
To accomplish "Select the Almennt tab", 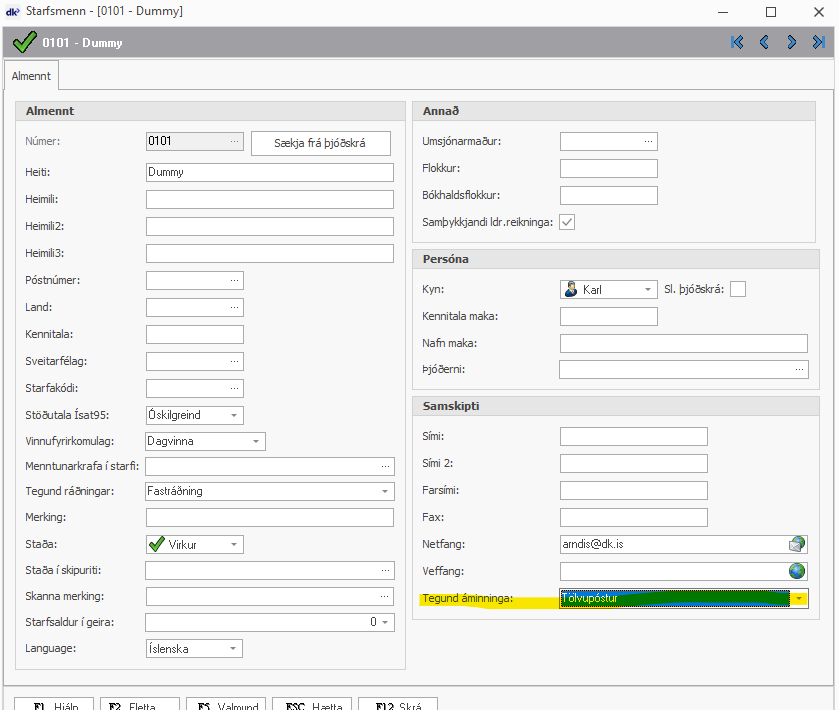I will pyautogui.click(x=30, y=76).
